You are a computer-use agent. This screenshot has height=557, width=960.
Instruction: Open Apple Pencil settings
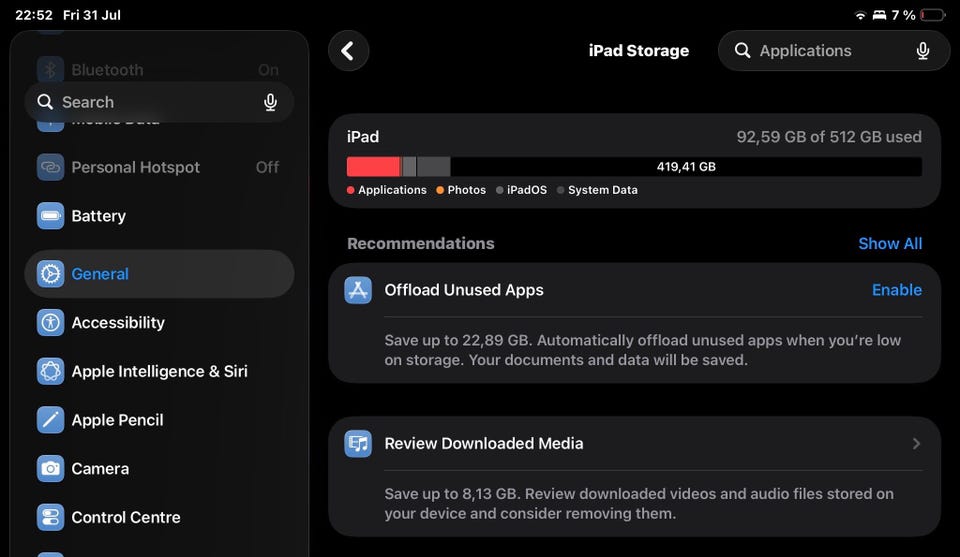tap(159, 420)
